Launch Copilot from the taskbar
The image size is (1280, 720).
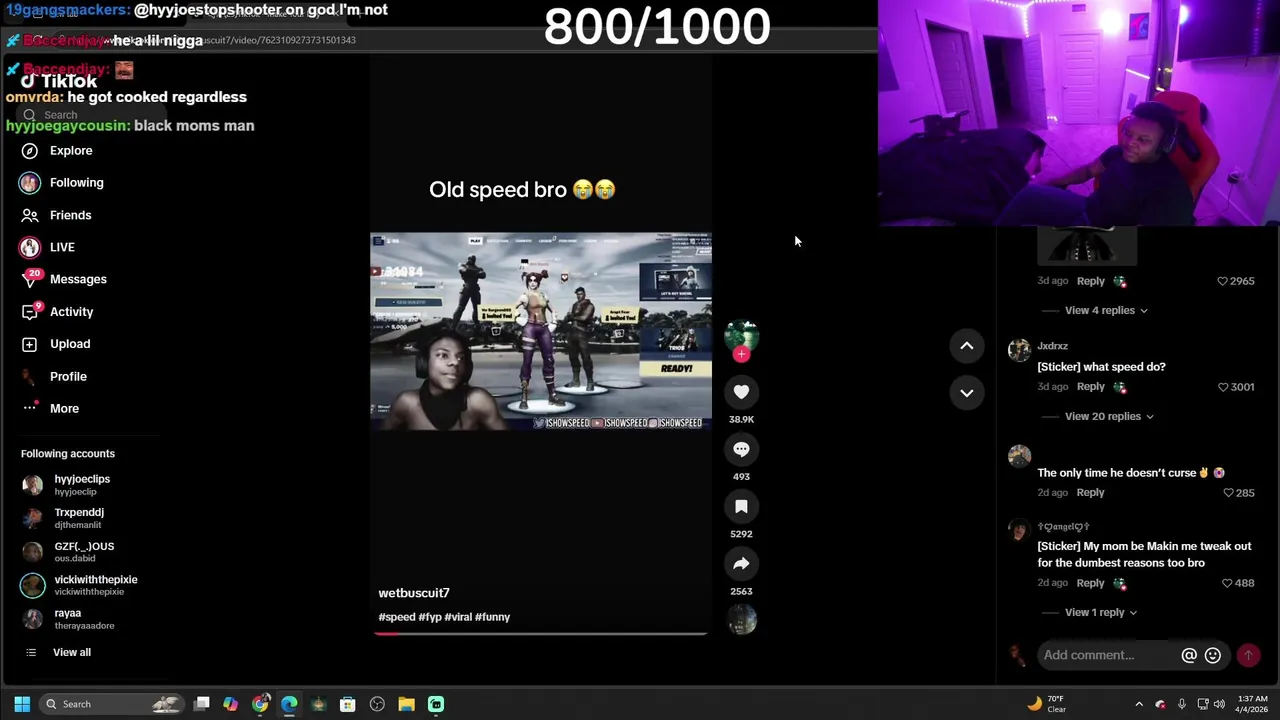click(230, 704)
